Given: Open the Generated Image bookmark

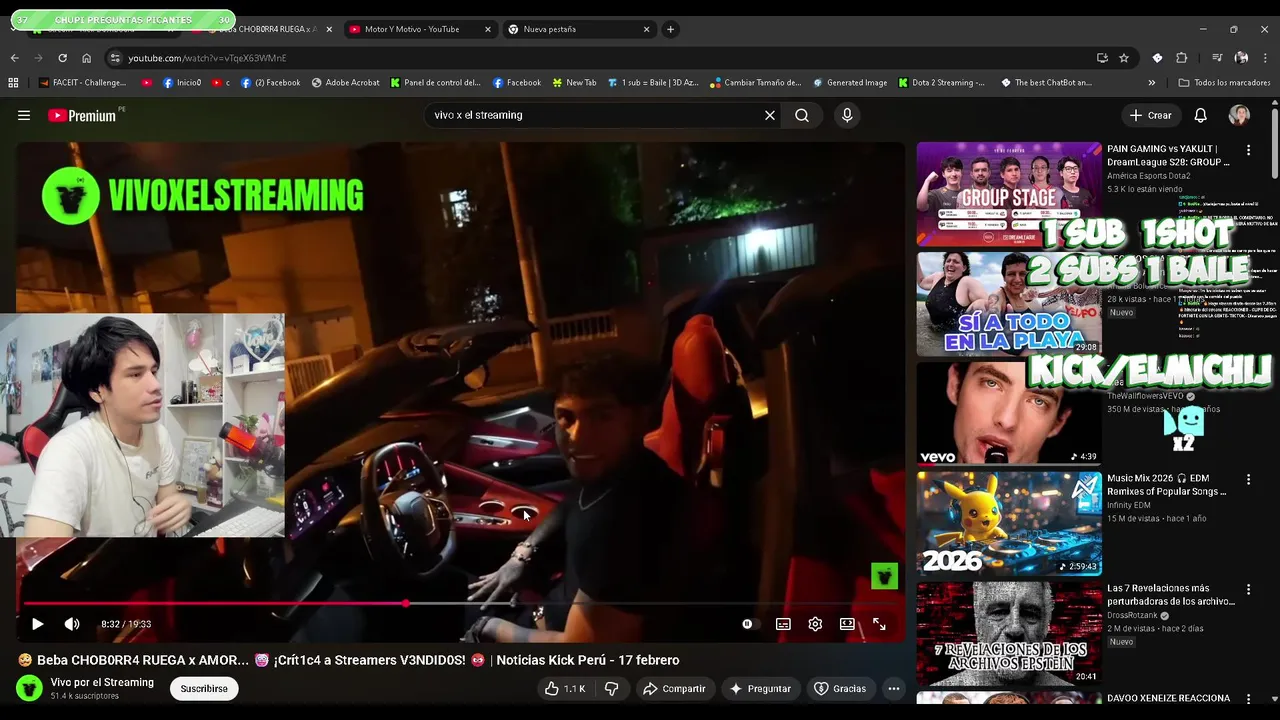Looking at the screenshot, I should (x=850, y=83).
